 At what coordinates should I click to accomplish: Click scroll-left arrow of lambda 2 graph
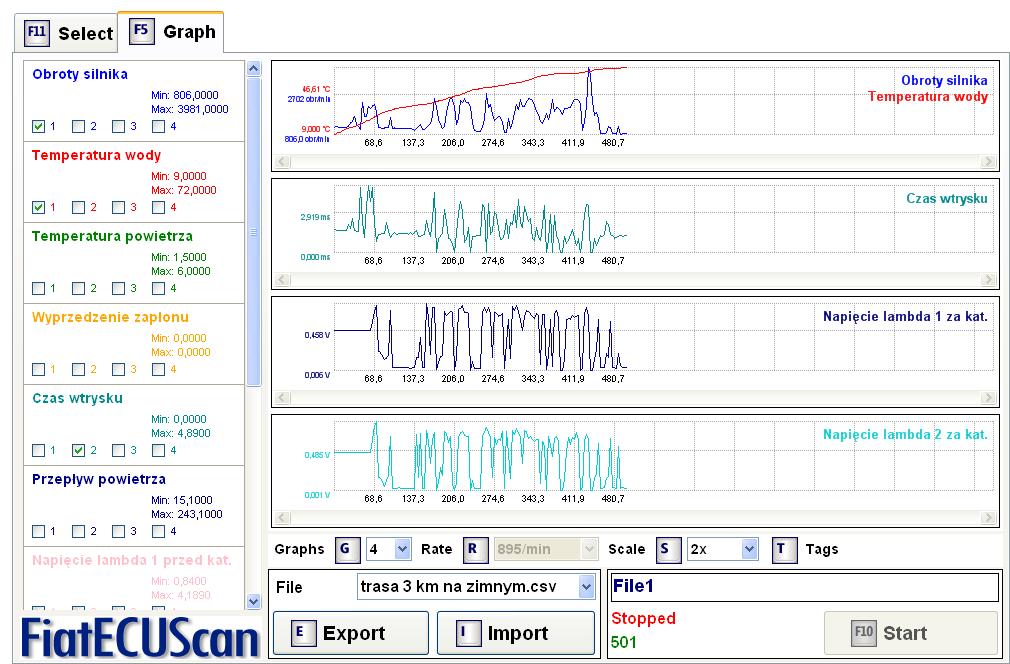[281, 517]
